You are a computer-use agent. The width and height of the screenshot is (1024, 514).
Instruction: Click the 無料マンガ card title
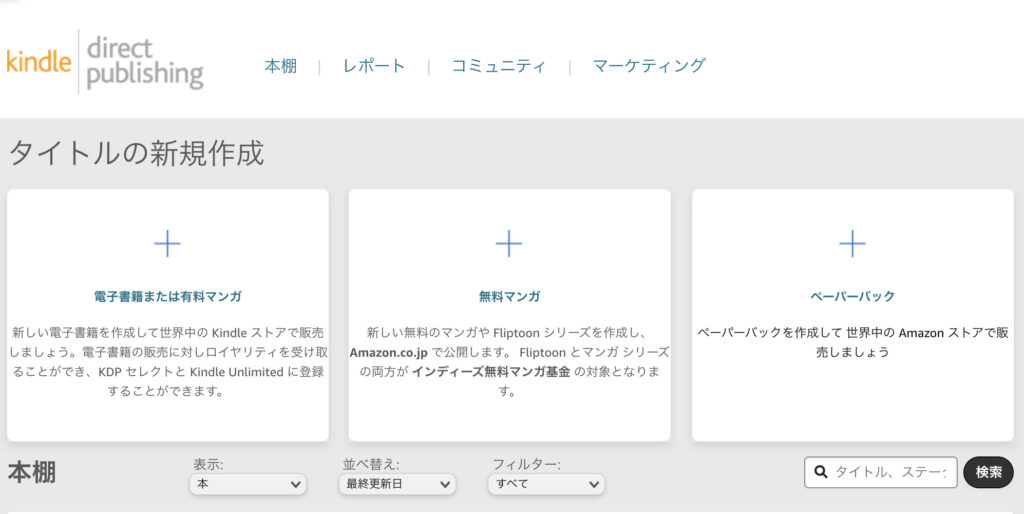click(509, 297)
